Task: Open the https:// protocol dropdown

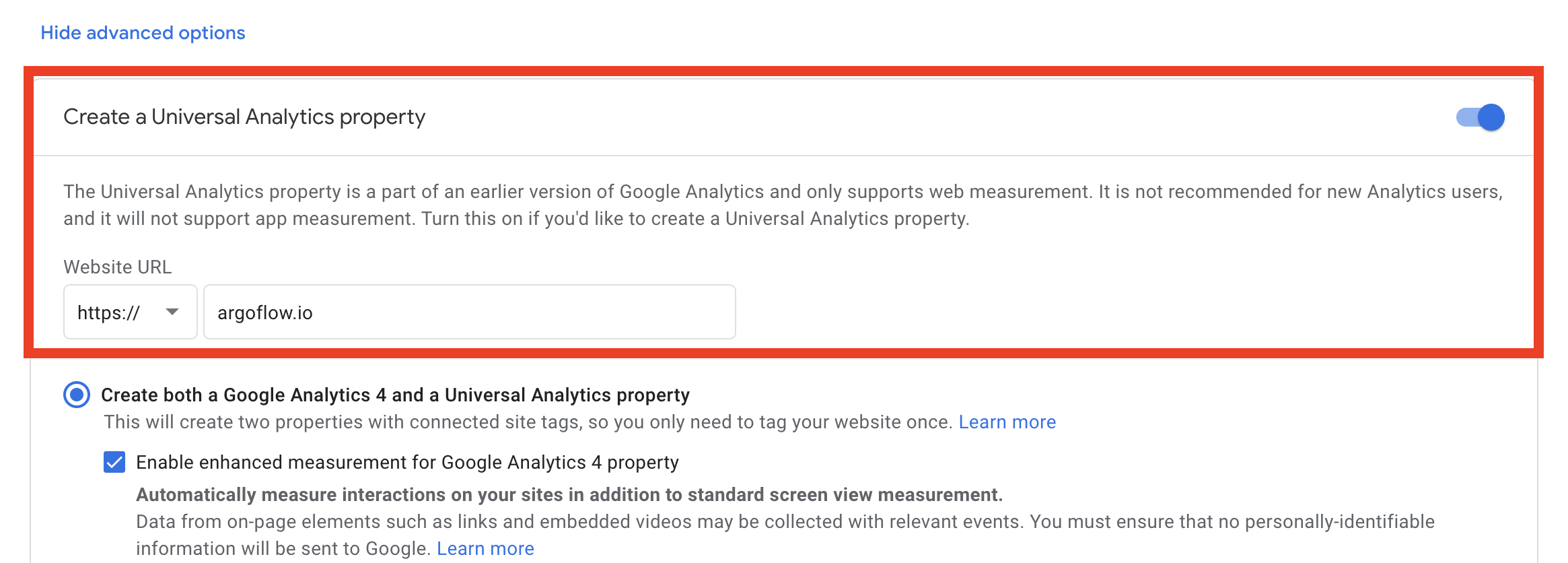Action: [x=130, y=312]
